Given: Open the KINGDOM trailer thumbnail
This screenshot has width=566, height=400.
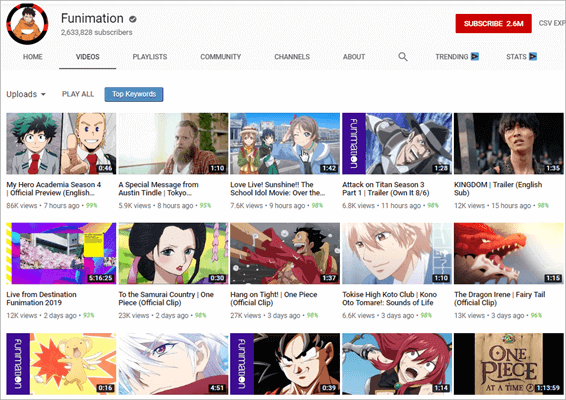Looking at the screenshot, I should (x=509, y=144).
